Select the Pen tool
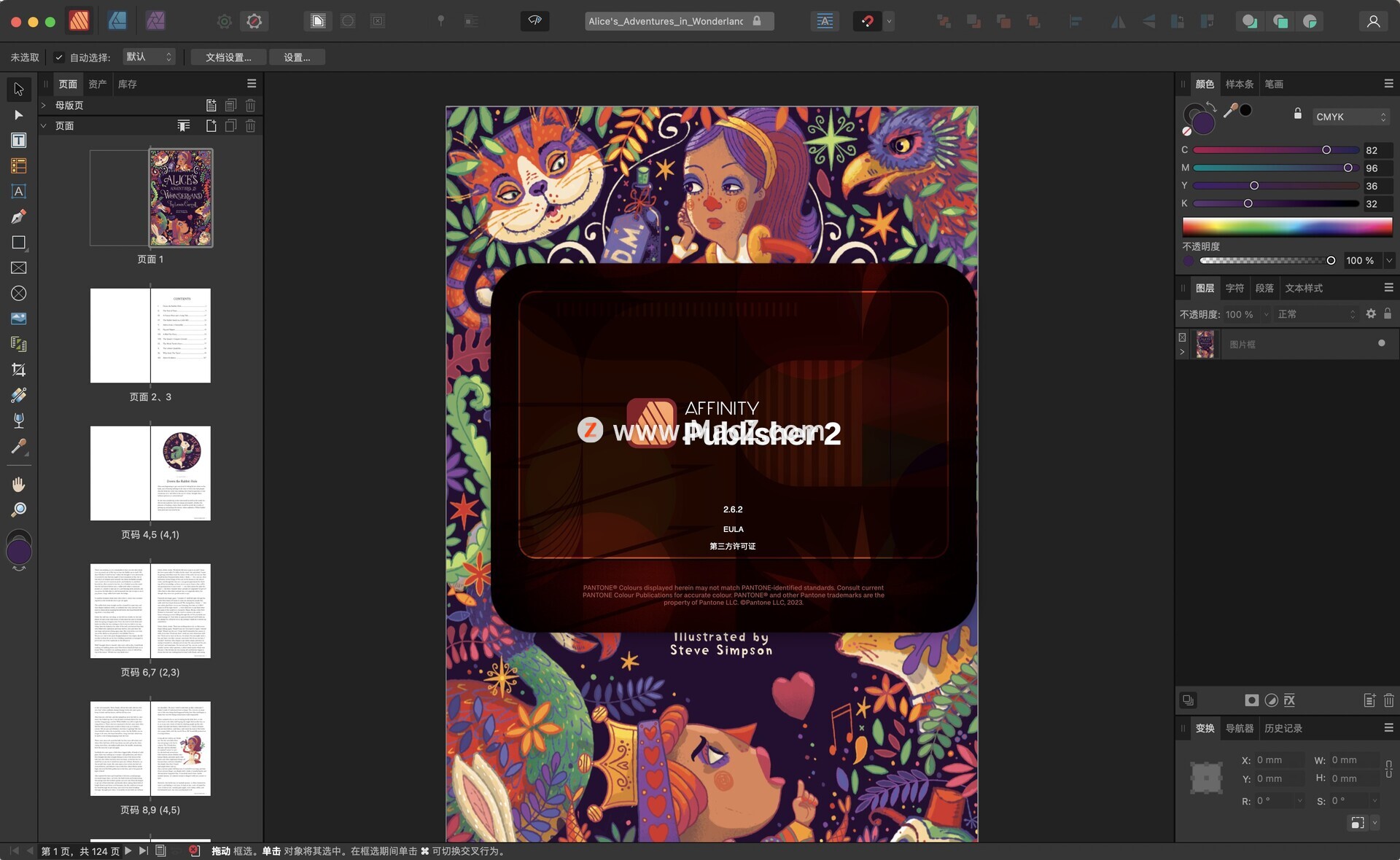Screen dimensions: 1400x860 (19, 216)
